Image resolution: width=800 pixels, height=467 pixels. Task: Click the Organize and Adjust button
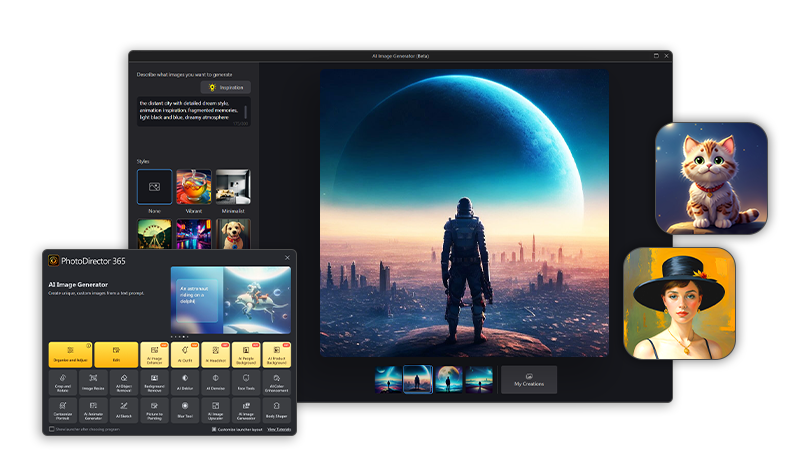(x=70, y=353)
